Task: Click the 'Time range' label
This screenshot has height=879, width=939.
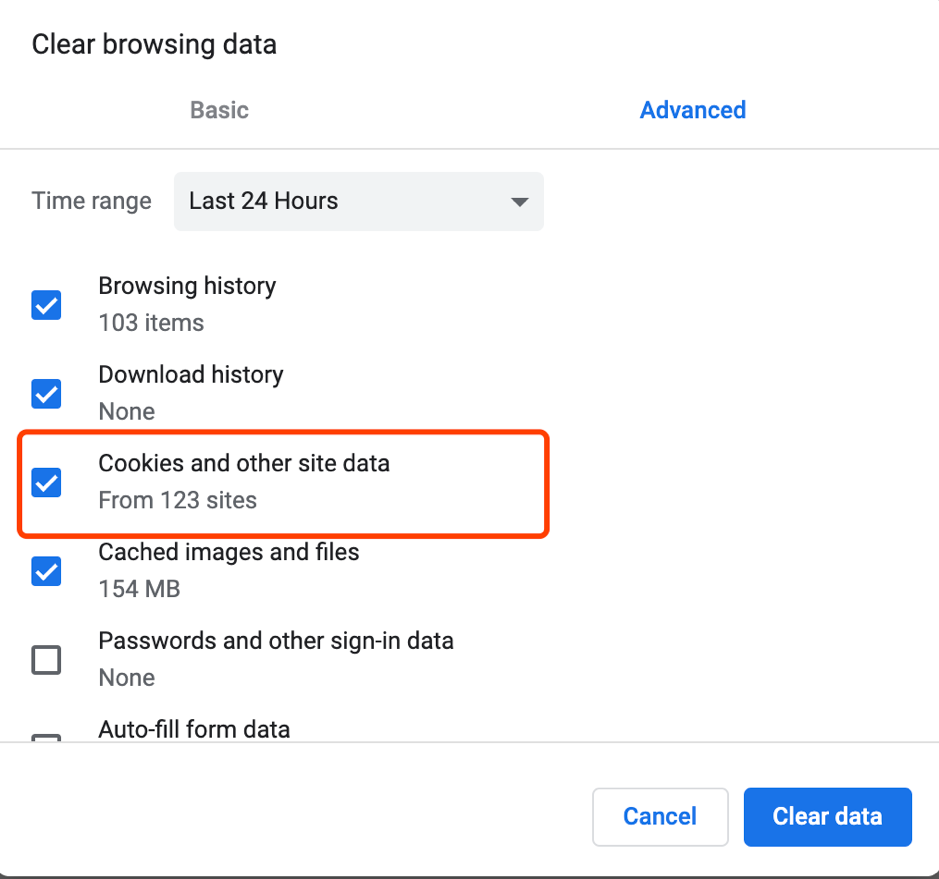Action: 91,201
